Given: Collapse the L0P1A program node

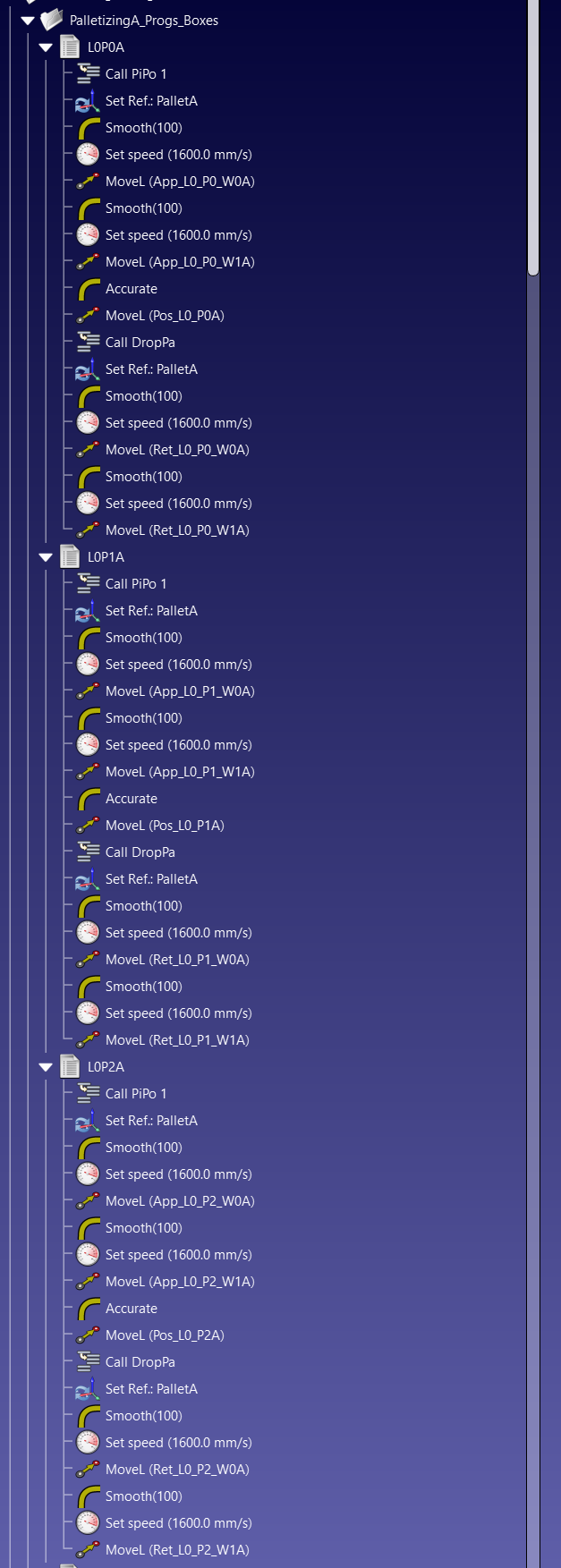Looking at the screenshot, I should (x=46, y=557).
